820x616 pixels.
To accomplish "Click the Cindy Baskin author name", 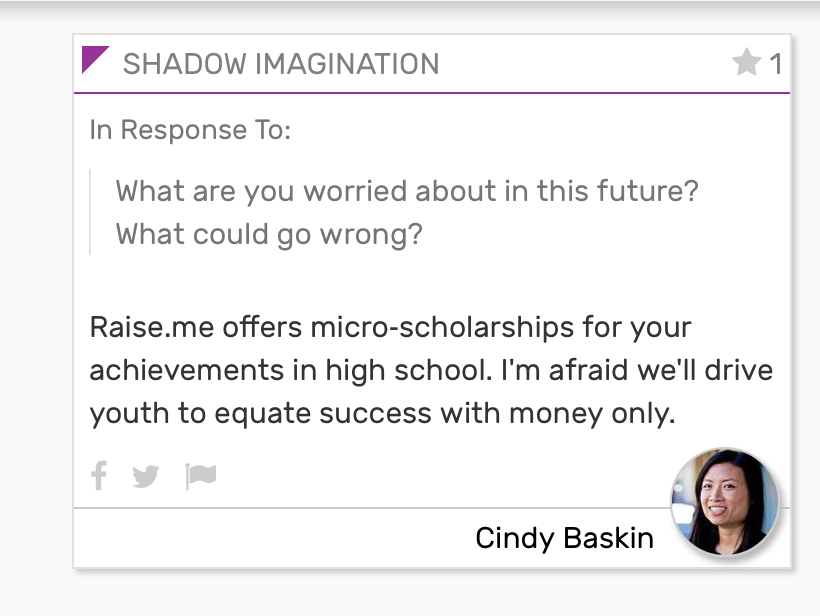I will [564, 538].
